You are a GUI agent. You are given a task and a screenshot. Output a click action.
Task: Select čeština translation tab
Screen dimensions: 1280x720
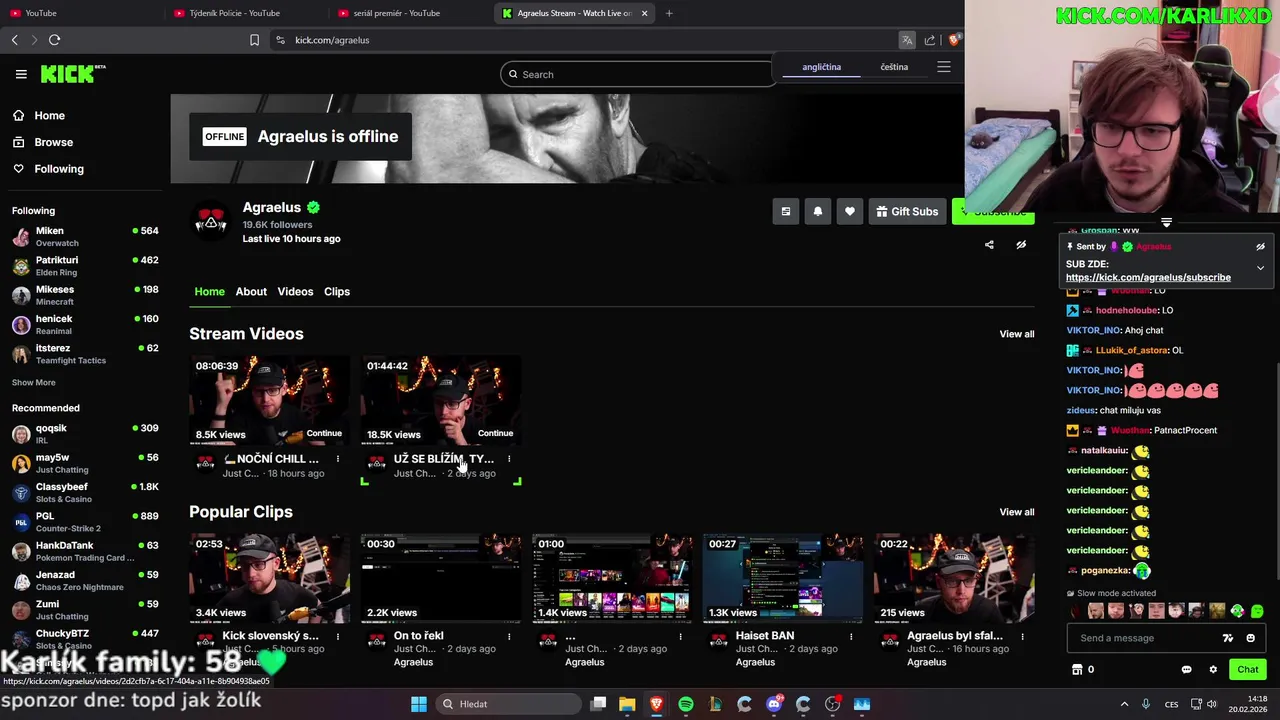pyautogui.click(x=894, y=67)
